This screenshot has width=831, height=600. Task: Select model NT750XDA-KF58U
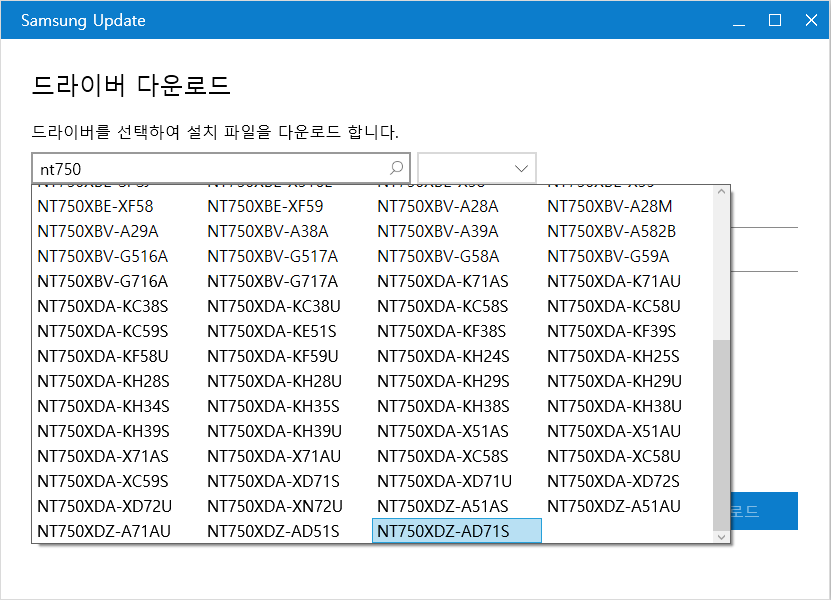tap(103, 356)
